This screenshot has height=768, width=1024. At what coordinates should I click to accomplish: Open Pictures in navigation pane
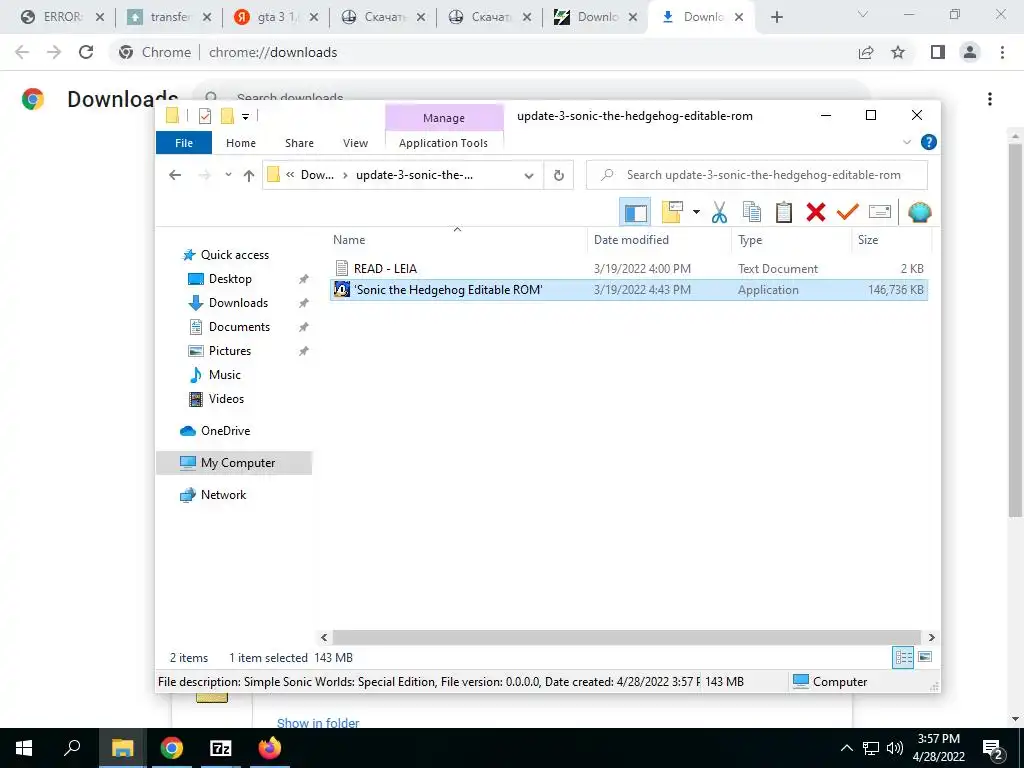pyautogui.click(x=229, y=351)
